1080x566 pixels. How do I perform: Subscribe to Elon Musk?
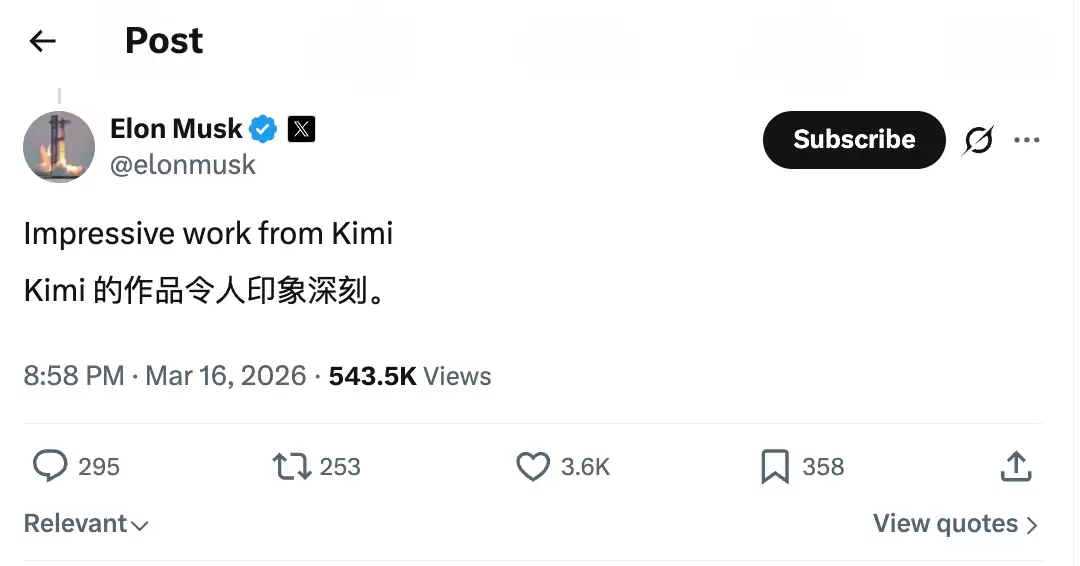coord(854,140)
